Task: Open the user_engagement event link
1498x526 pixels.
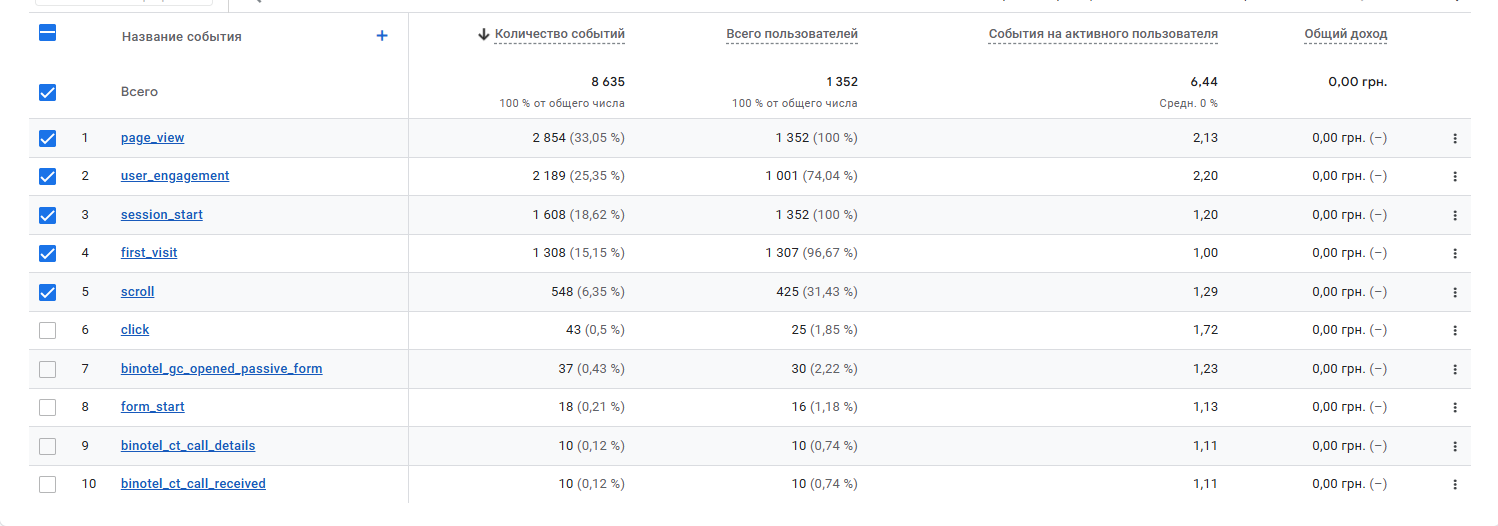Action: (x=175, y=176)
